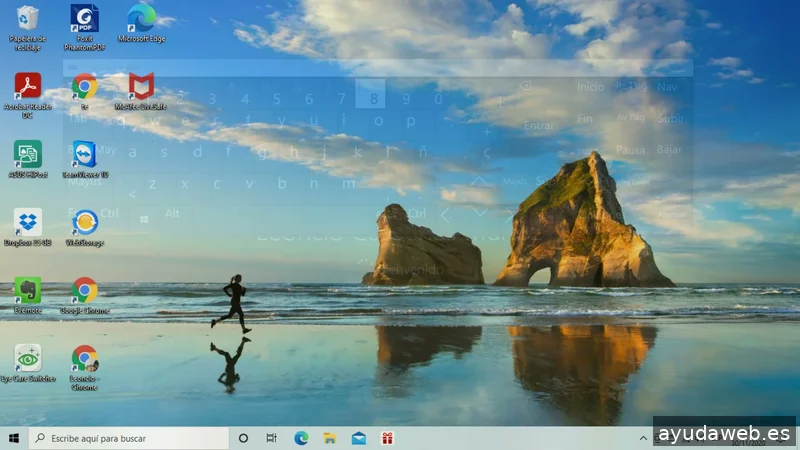The height and width of the screenshot is (450, 800).
Task: Click the Cortana circle on the taskbar
Action: 243,438
